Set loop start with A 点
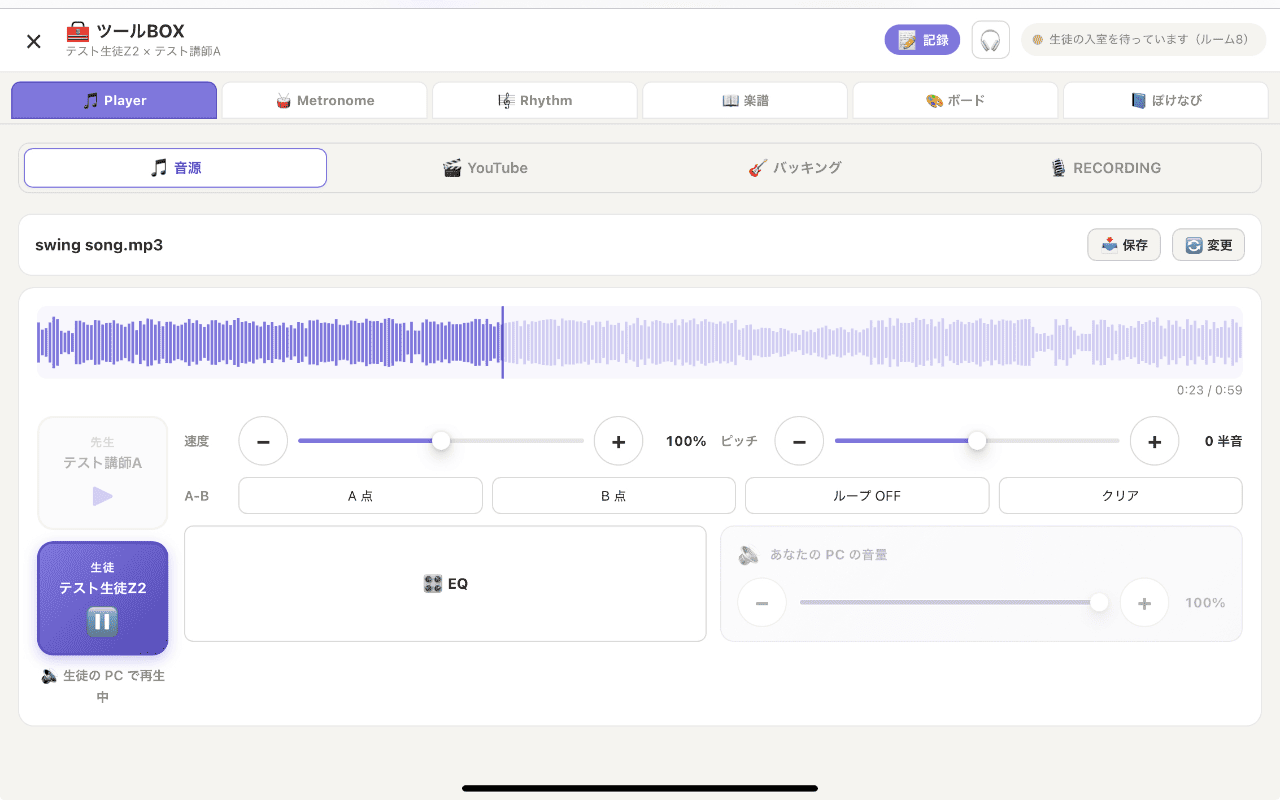This screenshot has height=800, width=1280. pos(360,496)
